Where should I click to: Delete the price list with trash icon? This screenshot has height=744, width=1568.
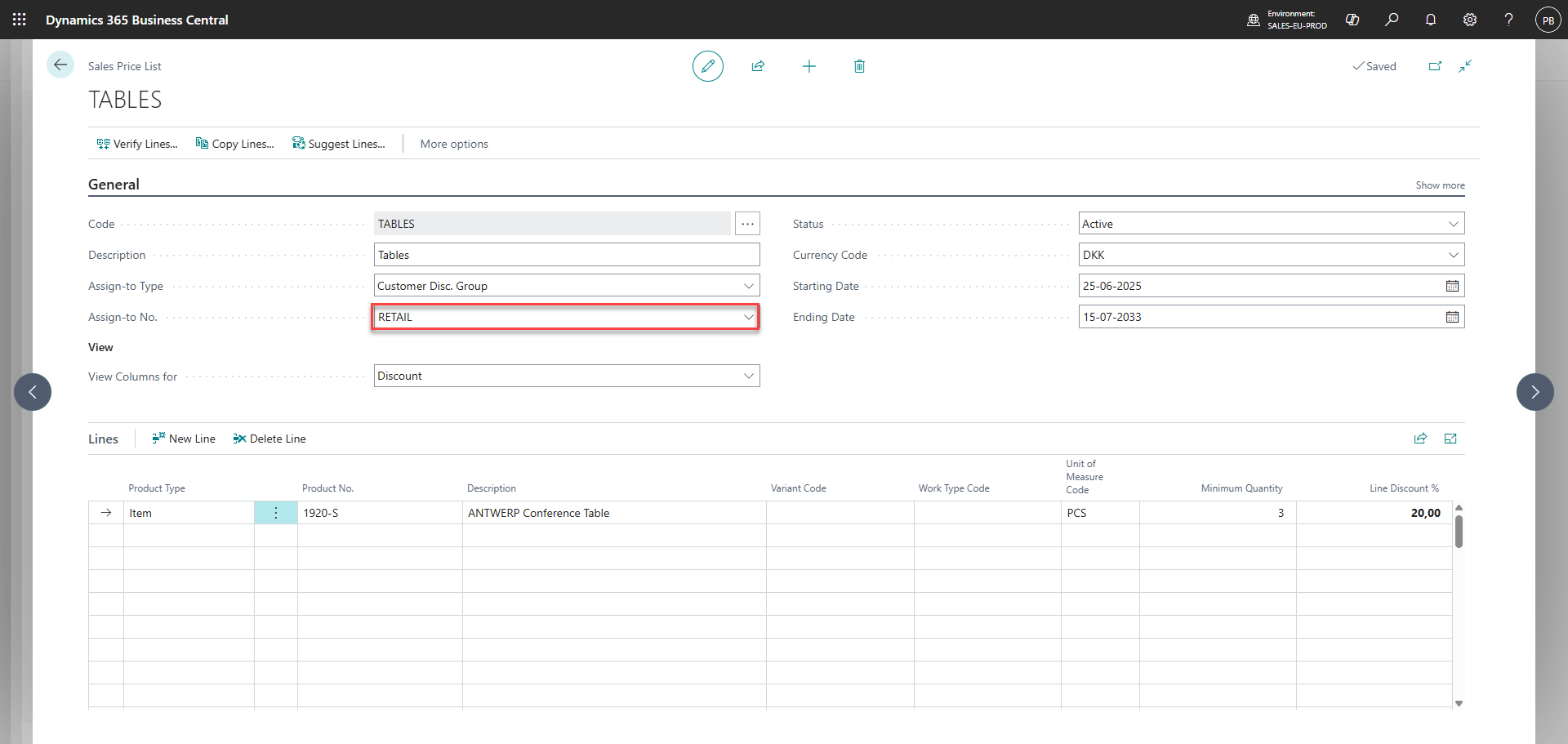point(859,66)
